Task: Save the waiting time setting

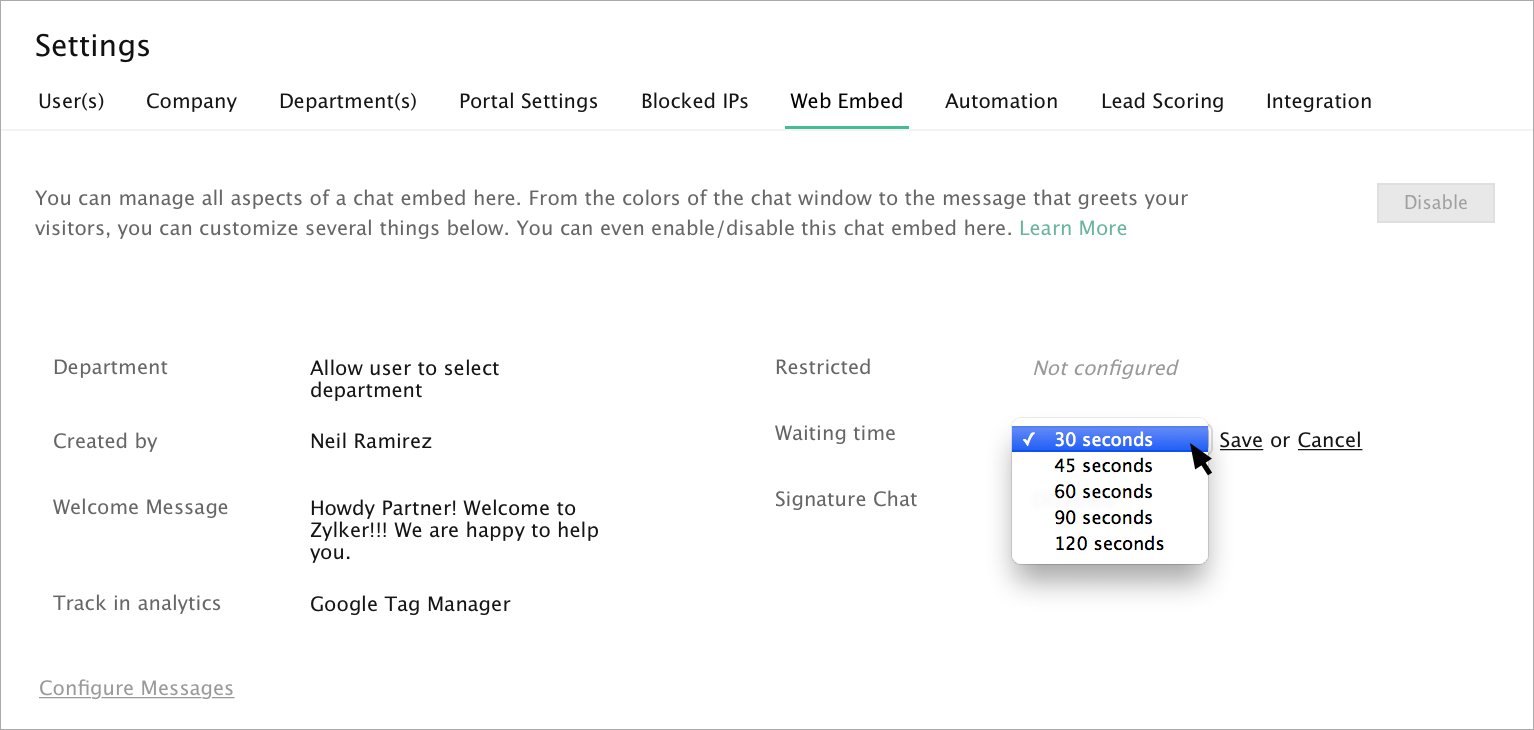Action: click(1240, 440)
